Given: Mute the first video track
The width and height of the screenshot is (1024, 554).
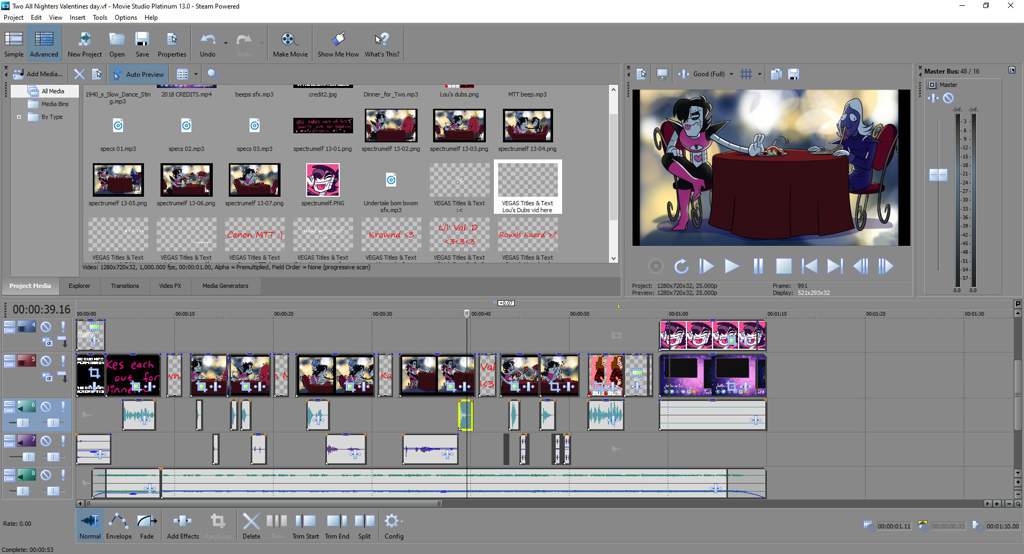Looking at the screenshot, I should pyautogui.click(x=46, y=327).
